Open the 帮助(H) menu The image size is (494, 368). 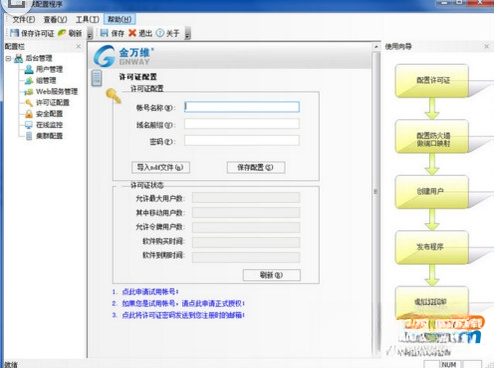[120, 19]
